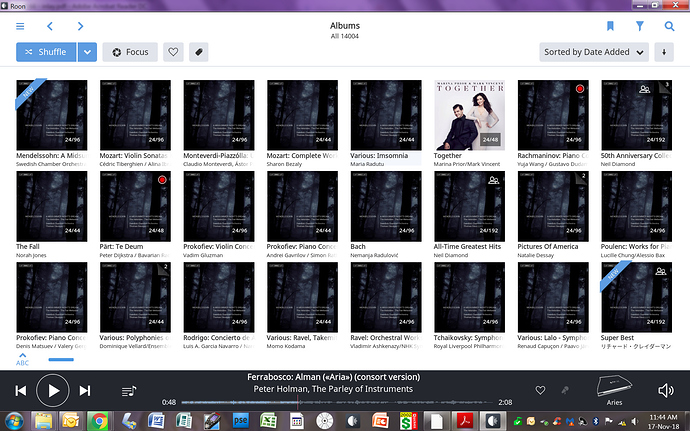Open Adobe Acrobat Reader from taskbar
Screen dimensions: 690x431
pos(465,421)
